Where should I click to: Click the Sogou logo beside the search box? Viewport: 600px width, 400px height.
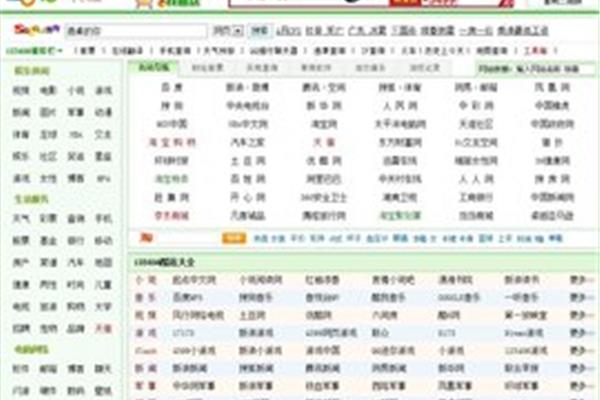(x=37, y=30)
